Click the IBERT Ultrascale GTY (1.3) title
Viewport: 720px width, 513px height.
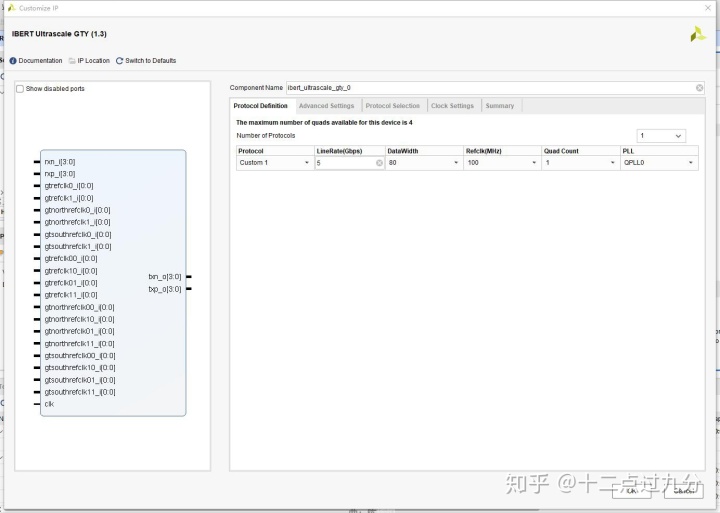click(59, 34)
